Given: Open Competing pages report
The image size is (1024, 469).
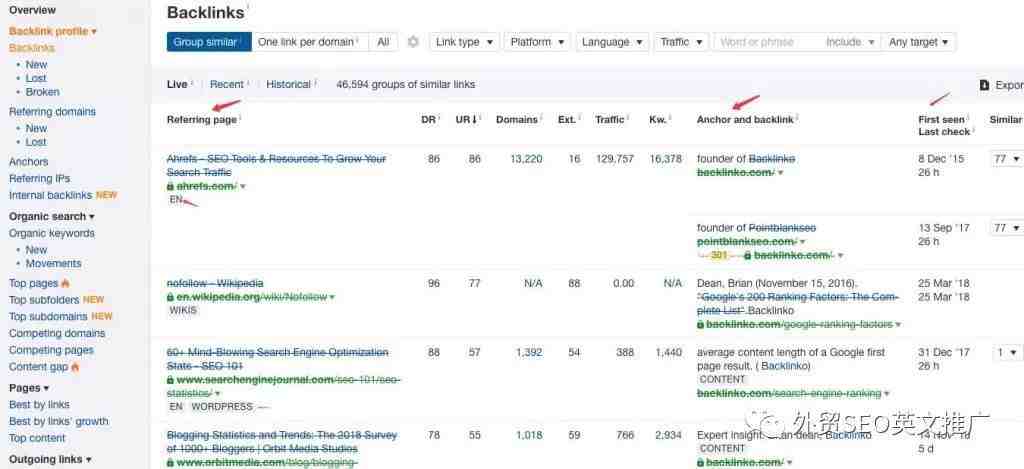Looking at the screenshot, I should [51, 350].
